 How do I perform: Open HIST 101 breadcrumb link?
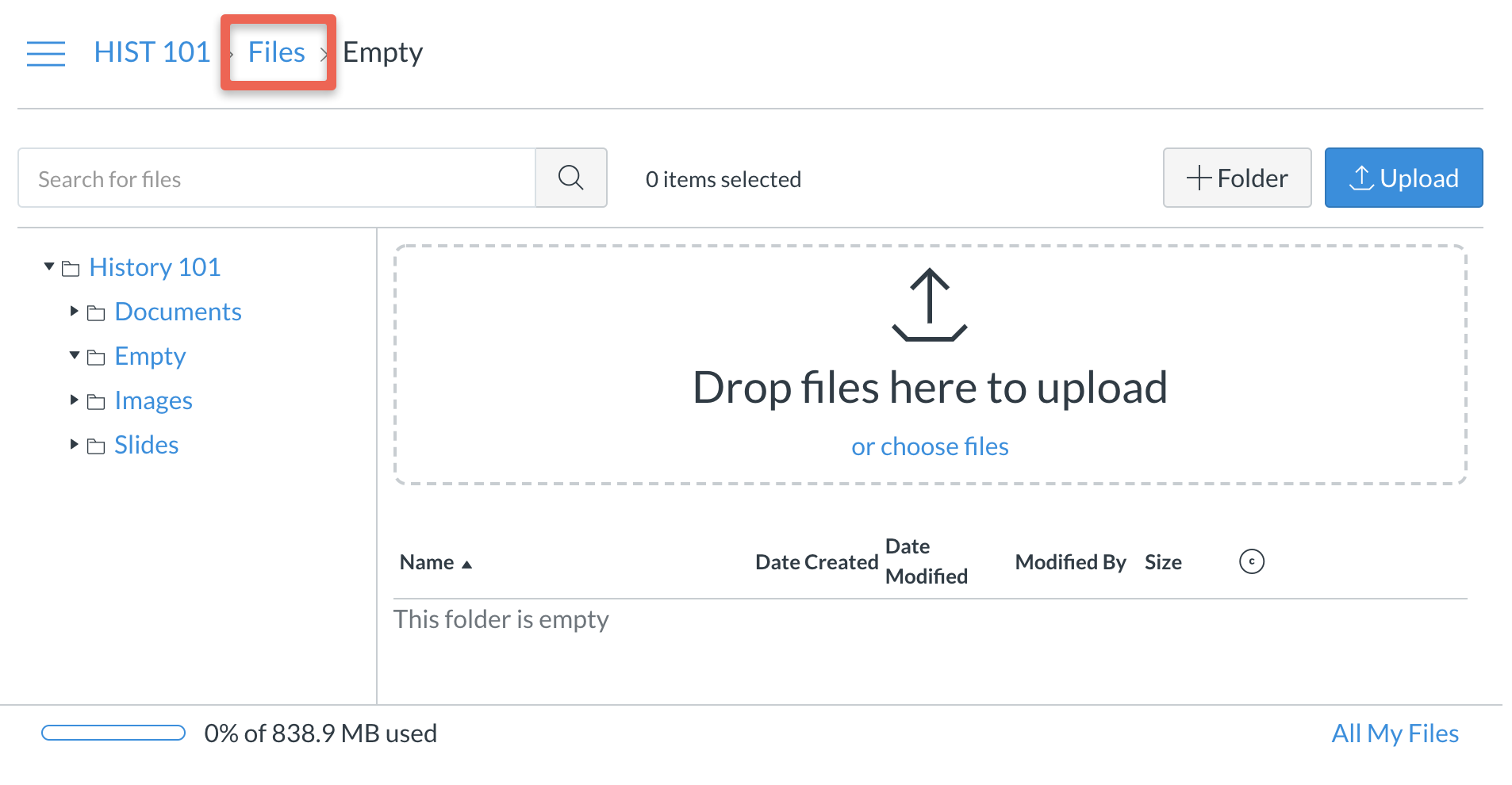(152, 52)
